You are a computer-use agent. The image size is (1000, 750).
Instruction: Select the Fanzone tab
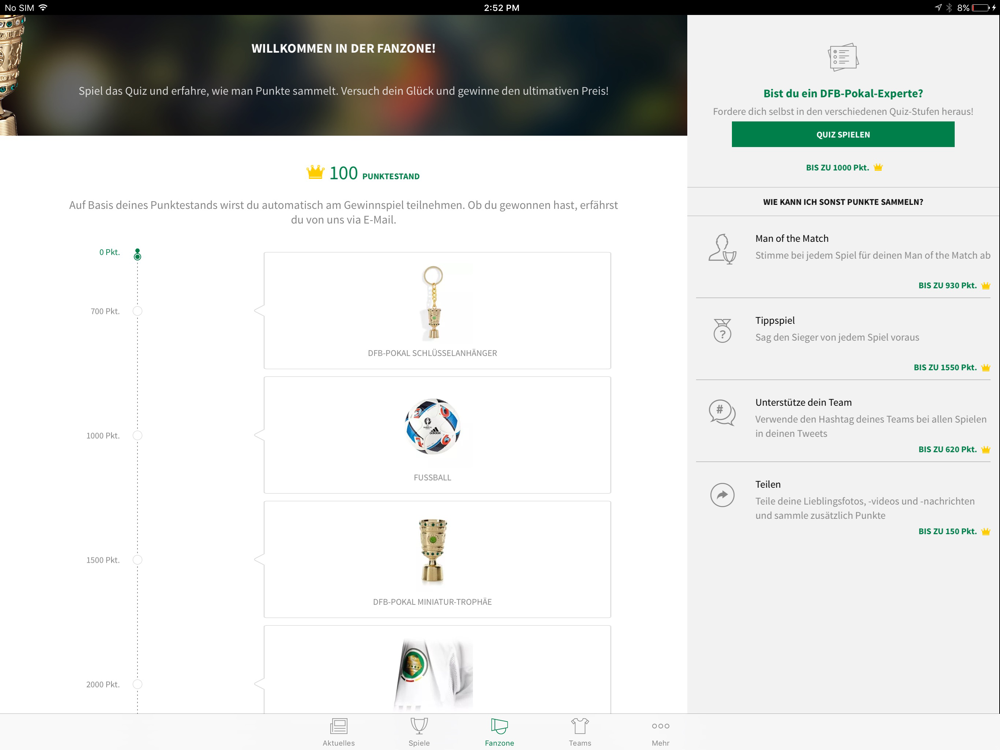499,732
